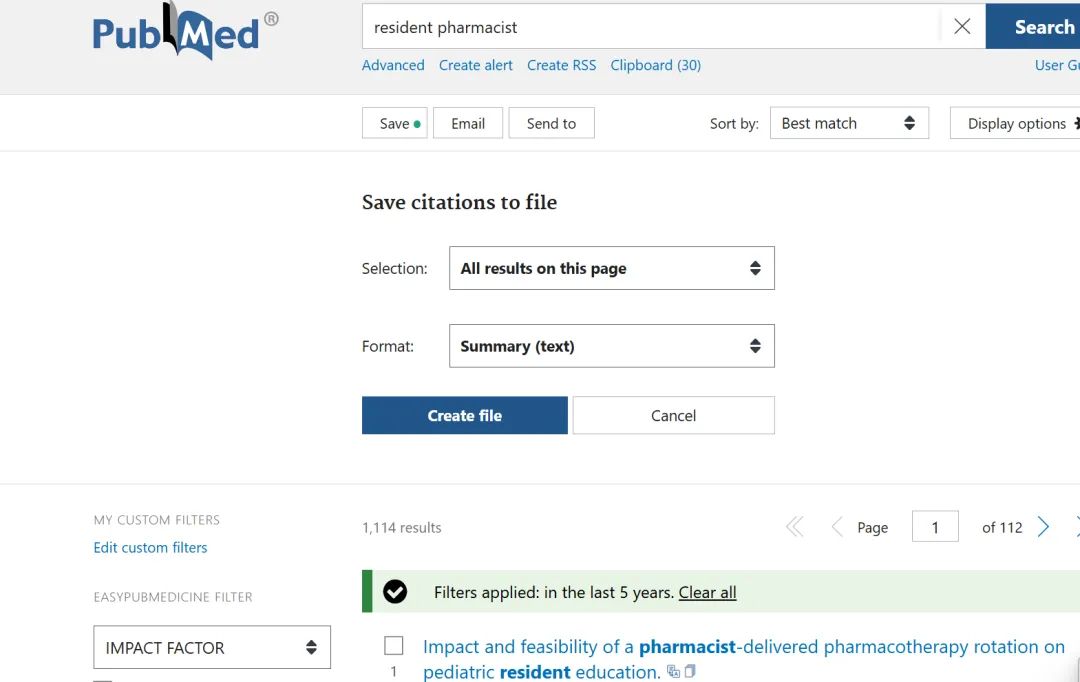This screenshot has width=1080, height=682.
Task: Expand the IMPACT FACTOR filter dropdown
Action: [x=212, y=647]
